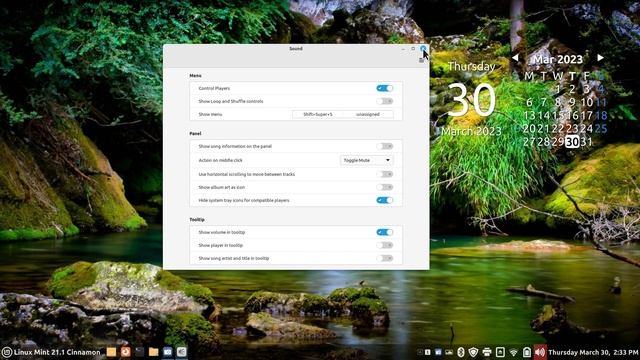Minimize the Sound window
Viewport: 640px width, 360px height.
point(403,49)
